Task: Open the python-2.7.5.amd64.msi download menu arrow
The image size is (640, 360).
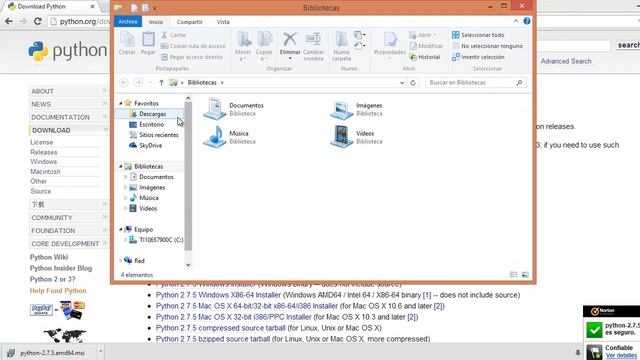Action: (x=100, y=351)
